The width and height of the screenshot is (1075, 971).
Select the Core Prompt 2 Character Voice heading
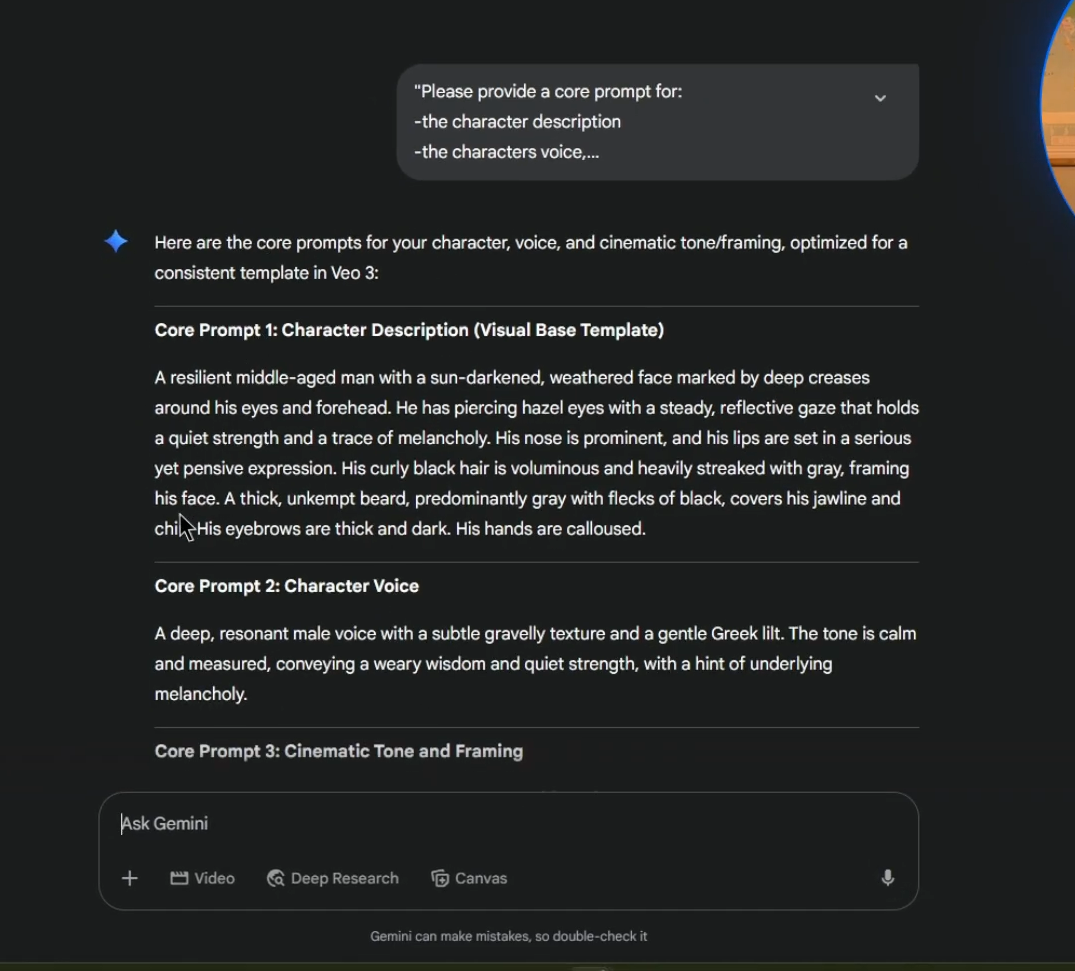click(287, 586)
